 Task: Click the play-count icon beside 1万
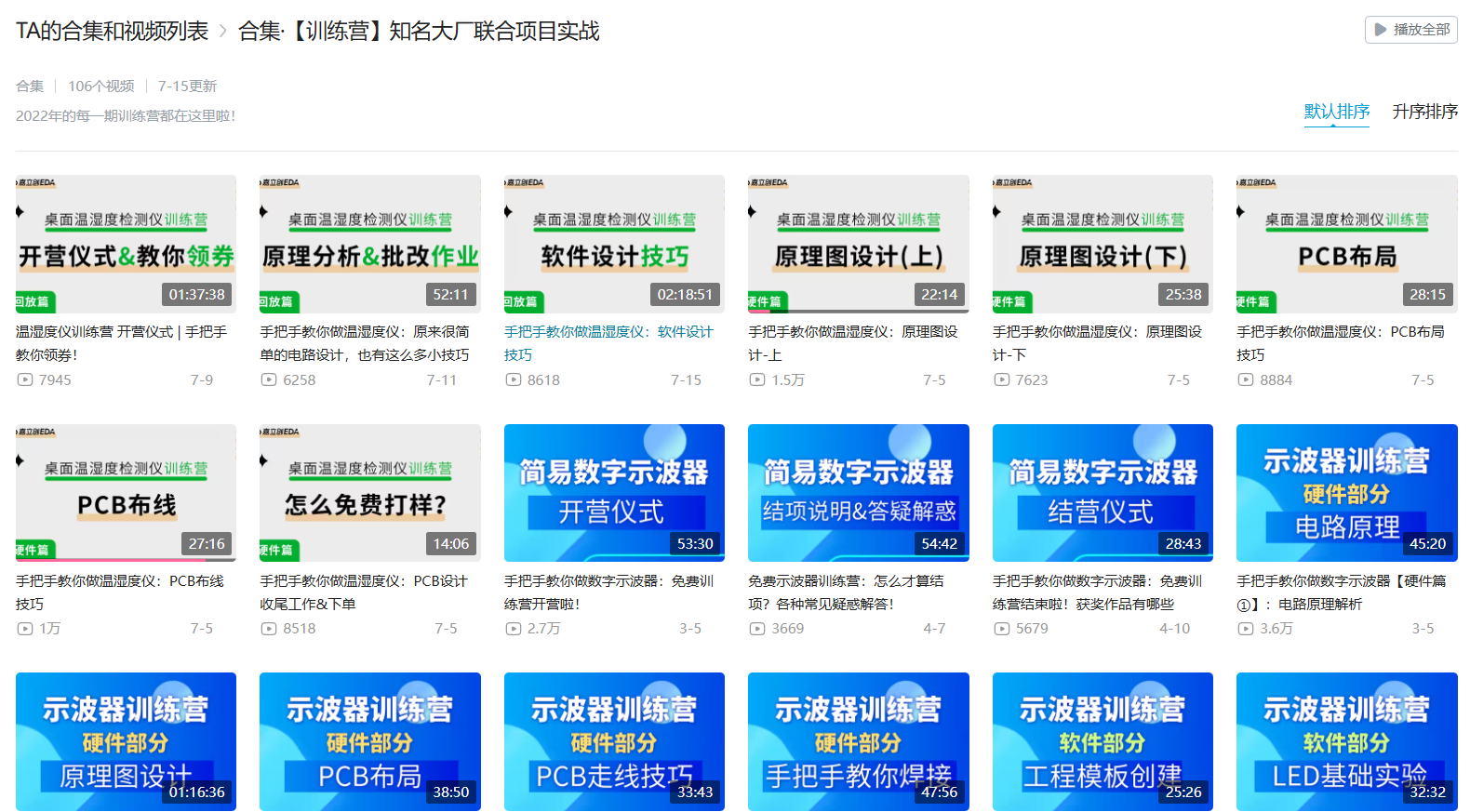(25, 629)
